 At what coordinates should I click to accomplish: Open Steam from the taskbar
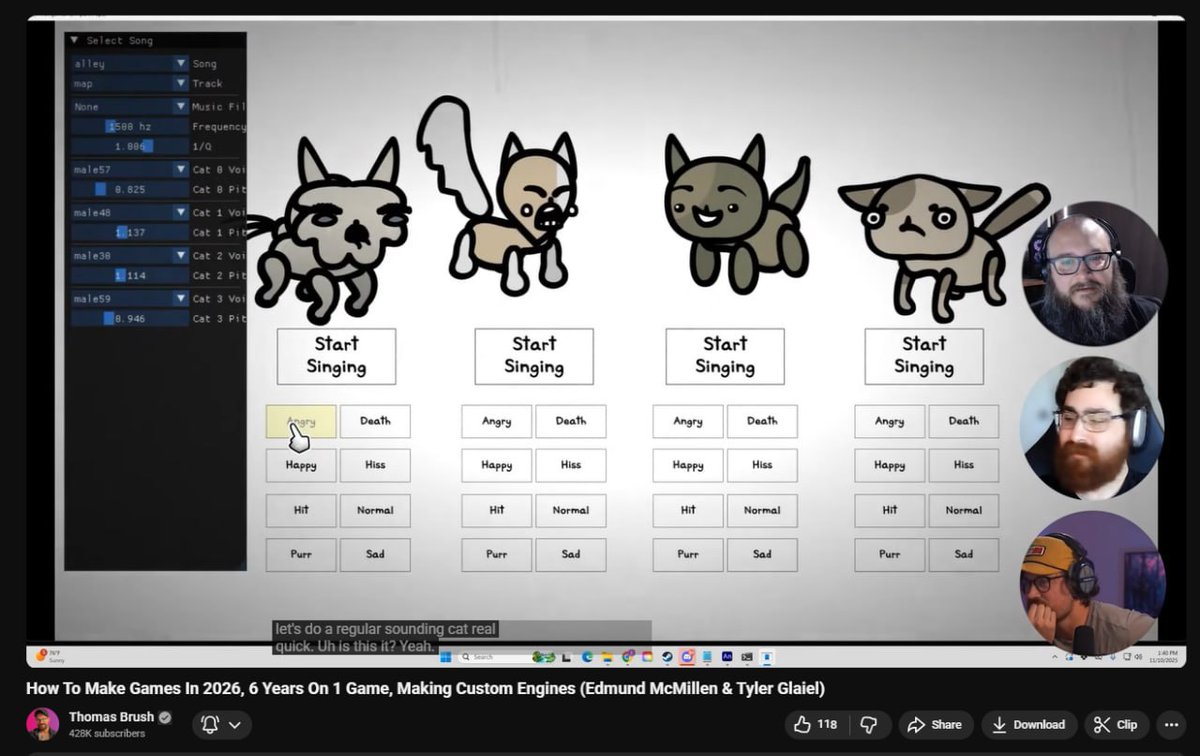point(667,657)
